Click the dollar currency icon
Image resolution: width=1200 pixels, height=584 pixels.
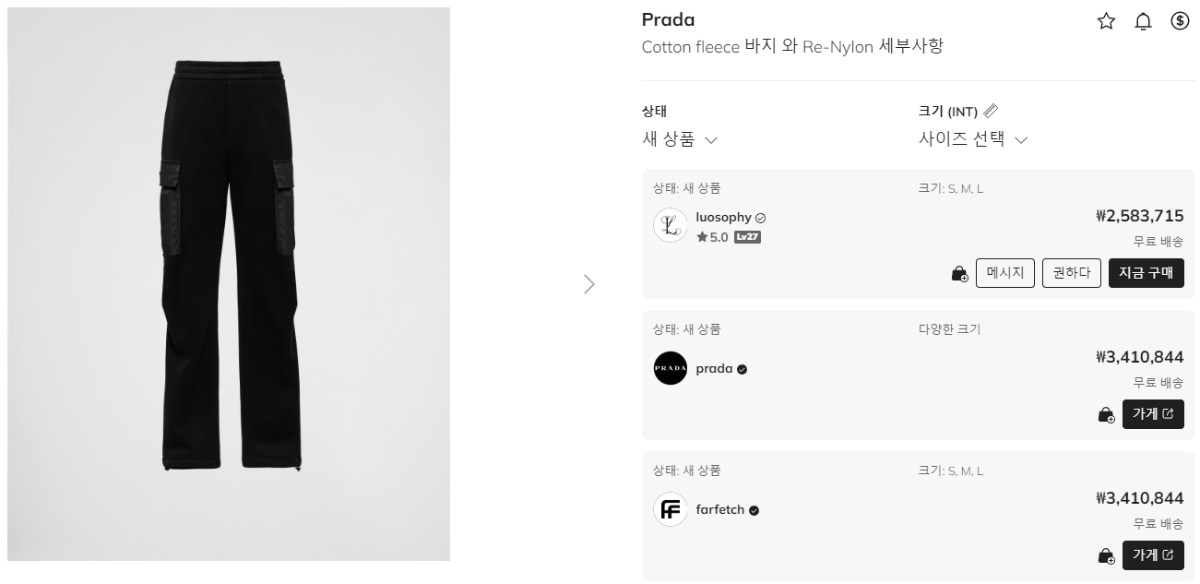(x=1179, y=21)
